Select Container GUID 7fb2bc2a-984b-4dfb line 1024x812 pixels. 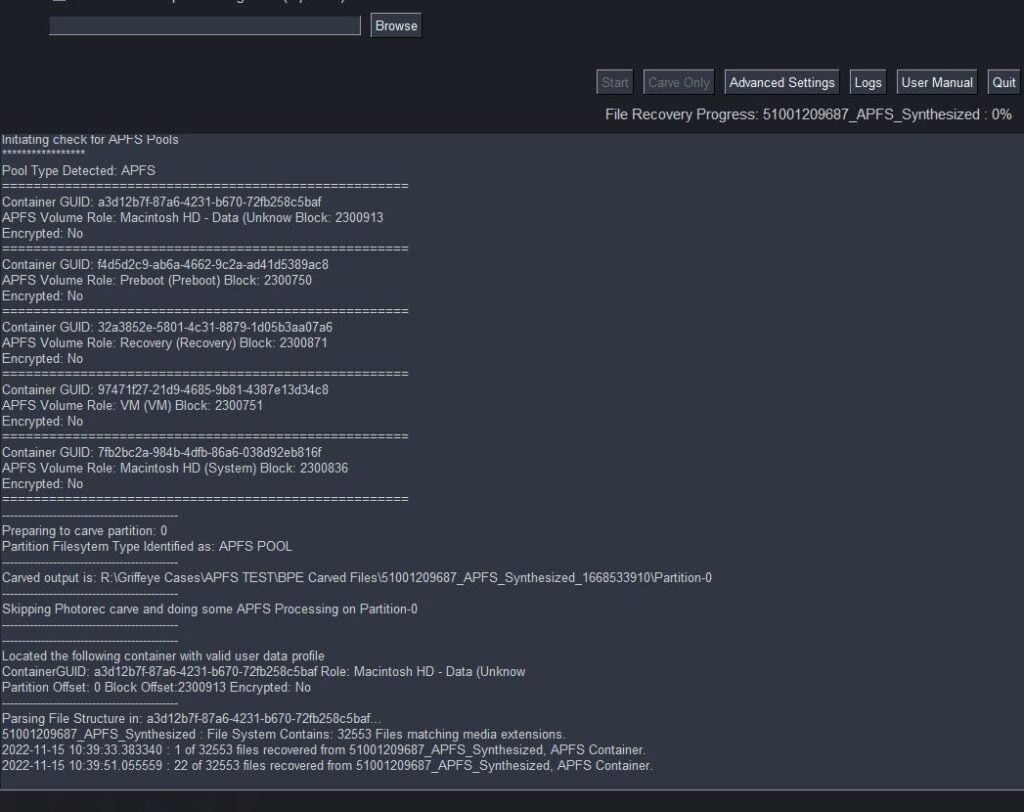[162, 453]
